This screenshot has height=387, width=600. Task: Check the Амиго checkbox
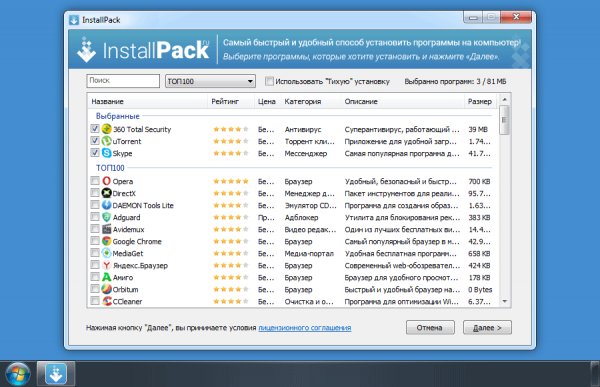(95, 277)
